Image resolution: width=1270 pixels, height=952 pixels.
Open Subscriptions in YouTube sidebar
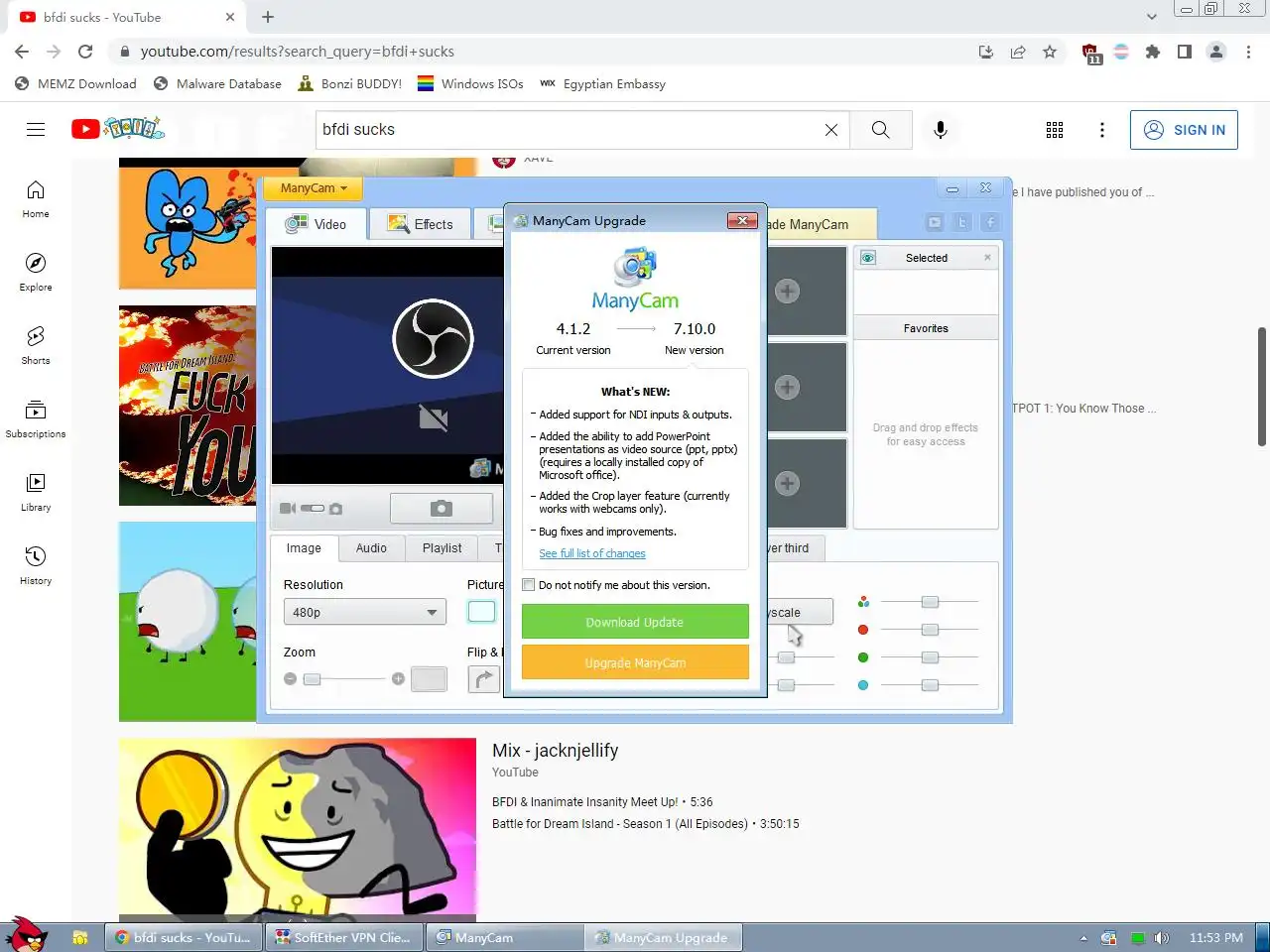click(36, 419)
